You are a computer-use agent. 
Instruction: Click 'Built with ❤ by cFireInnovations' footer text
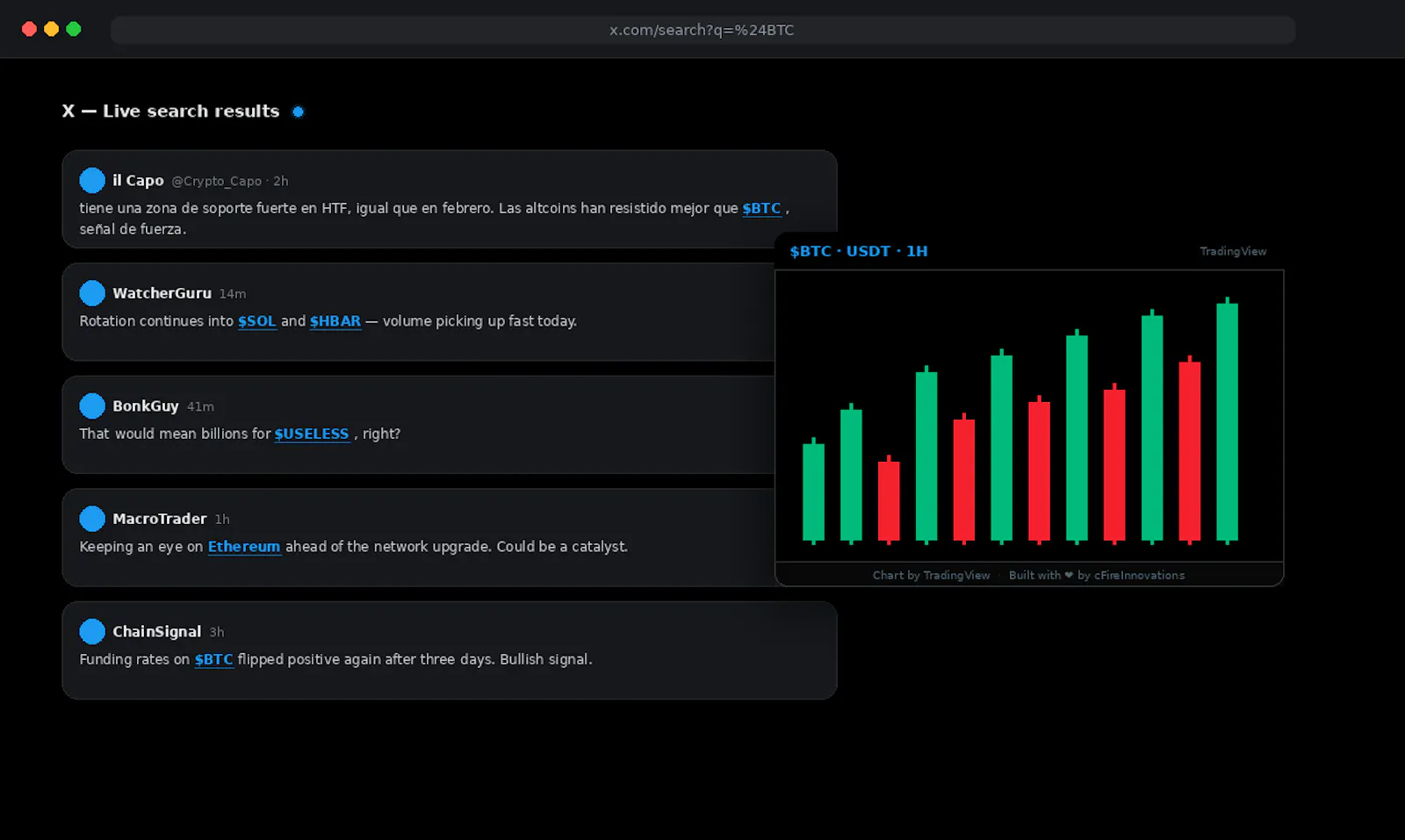[x=1097, y=575]
